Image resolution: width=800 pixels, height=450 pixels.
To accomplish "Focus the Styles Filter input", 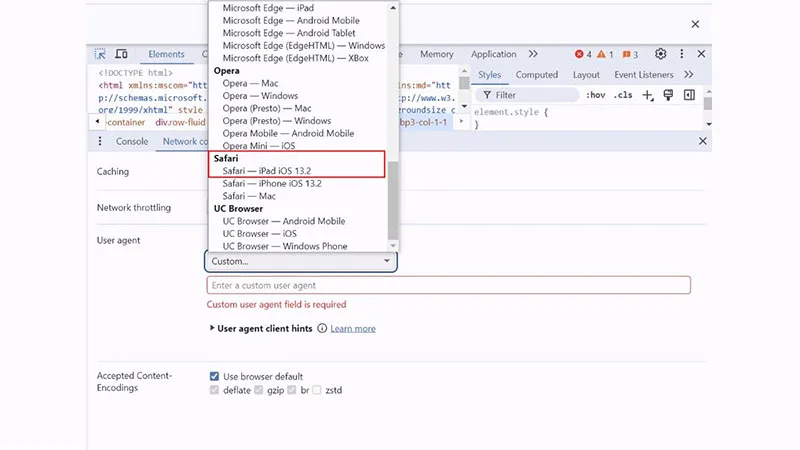I will [x=528, y=95].
